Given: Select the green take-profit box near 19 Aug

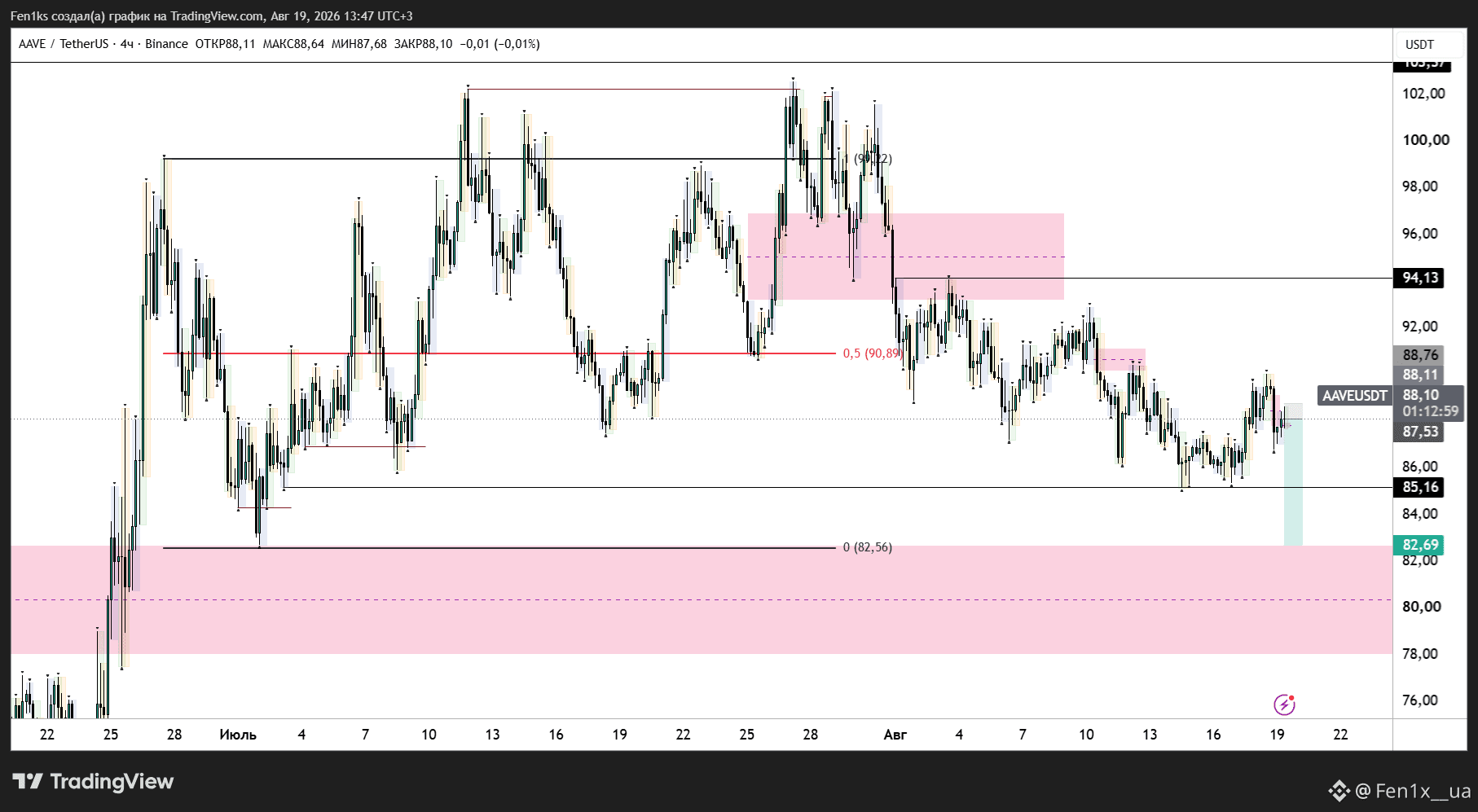Looking at the screenshot, I should click(x=1293, y=482).
